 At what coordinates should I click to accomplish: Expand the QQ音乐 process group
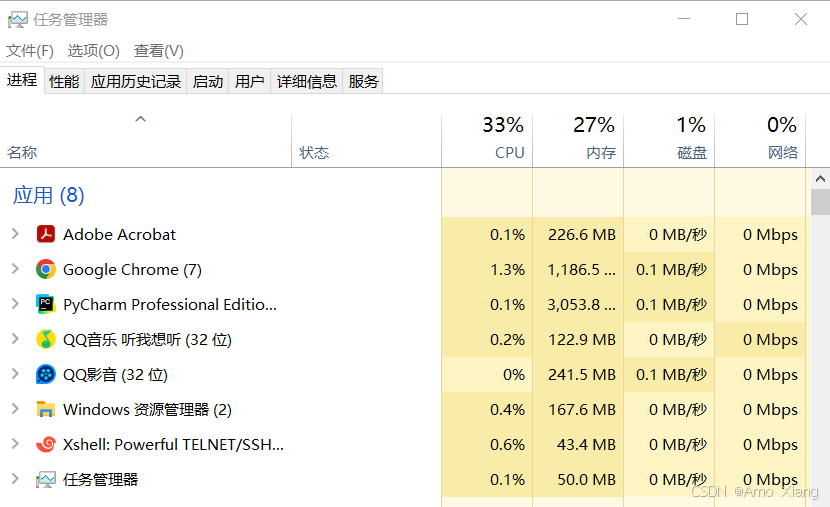pyautogui.click(x=15, y=339)
